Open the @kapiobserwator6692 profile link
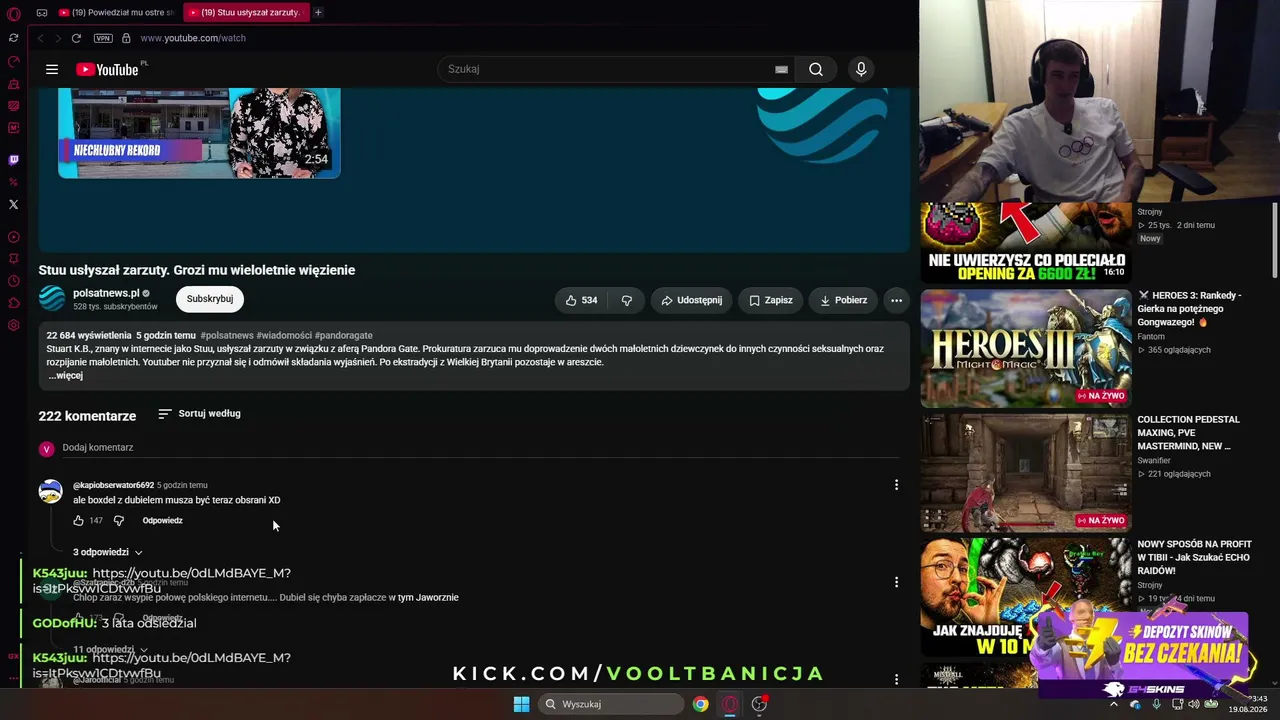Image resolution: width=1280 pixels, height=720 pixels. [x=113, y=485]
